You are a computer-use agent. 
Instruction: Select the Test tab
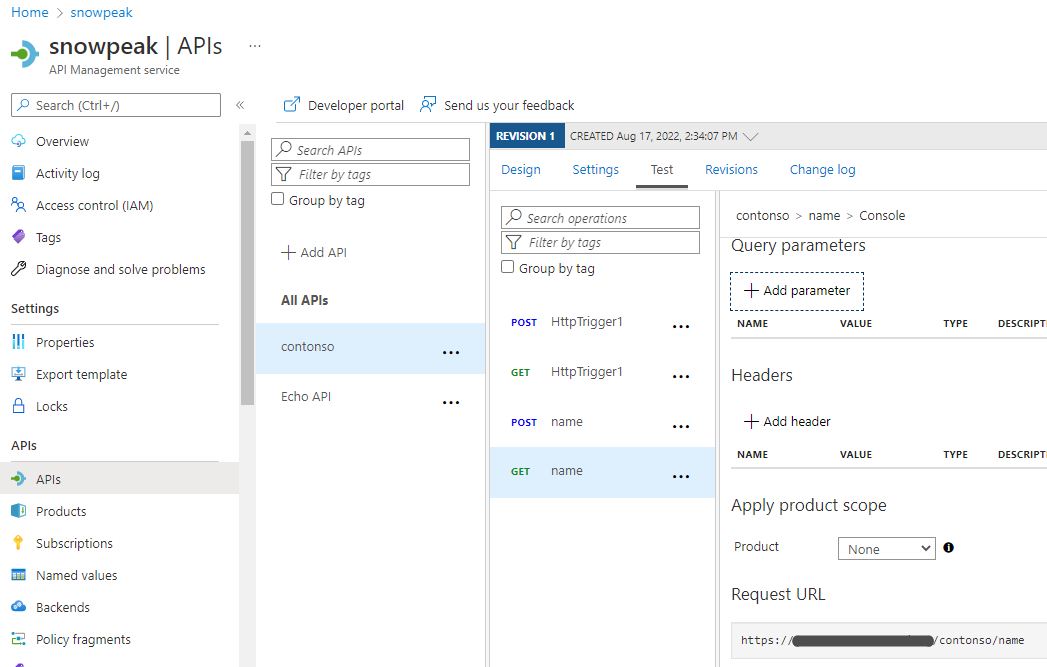tap(662, 170)
